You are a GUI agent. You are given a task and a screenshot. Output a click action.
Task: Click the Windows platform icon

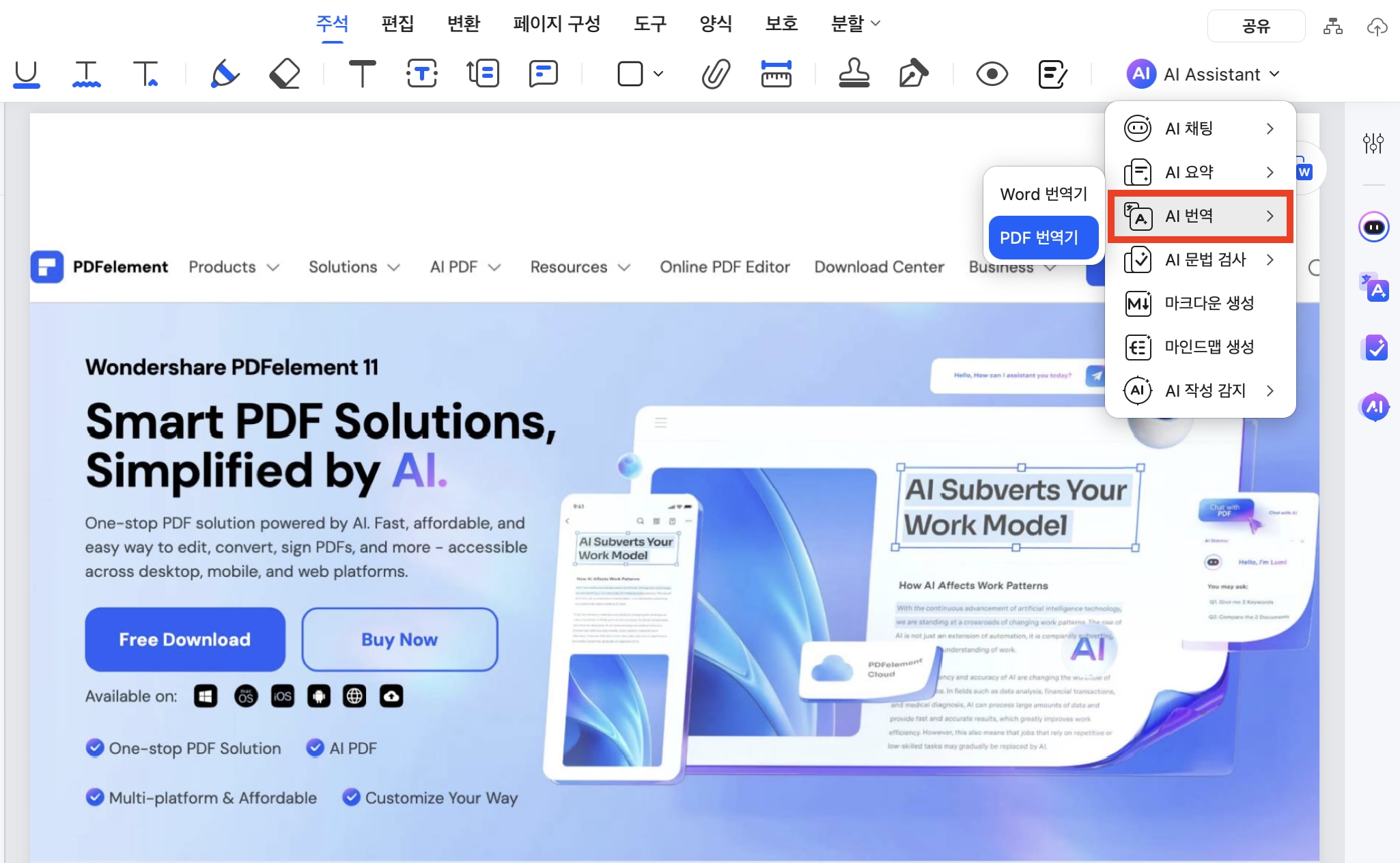pos(206,696)
